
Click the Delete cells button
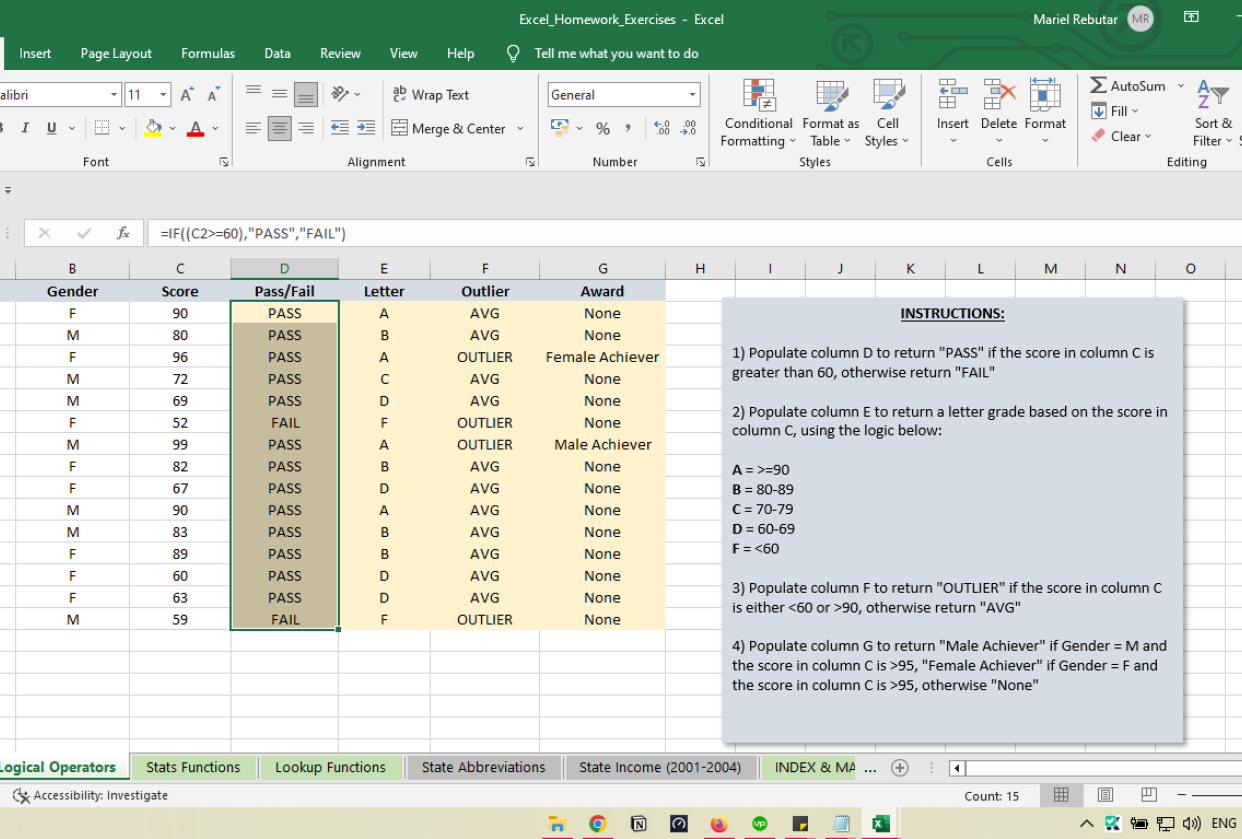pos(998,113)
